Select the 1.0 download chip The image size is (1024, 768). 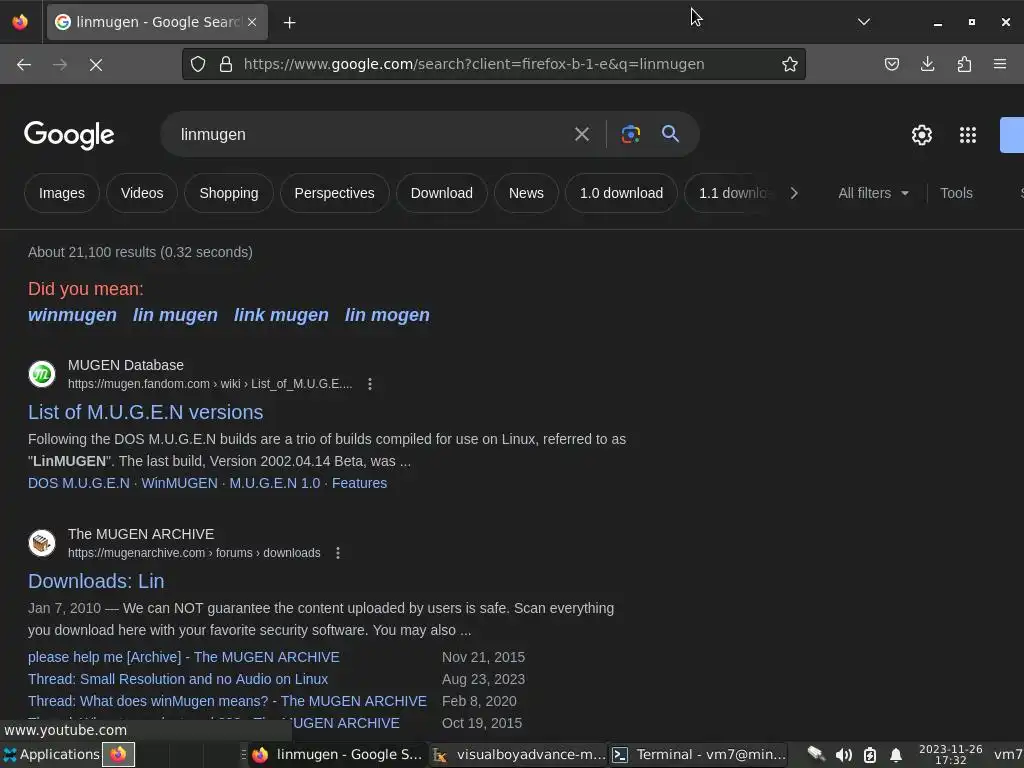(621, 193)
